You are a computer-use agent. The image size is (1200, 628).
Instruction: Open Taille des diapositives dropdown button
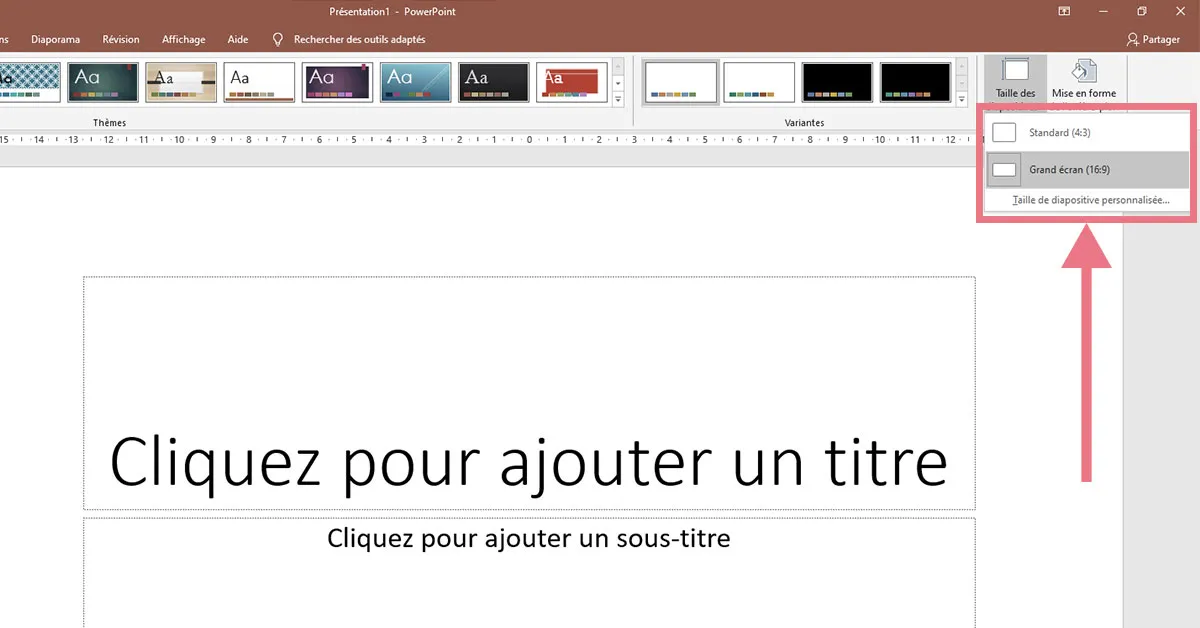(x=1015, y=80)
